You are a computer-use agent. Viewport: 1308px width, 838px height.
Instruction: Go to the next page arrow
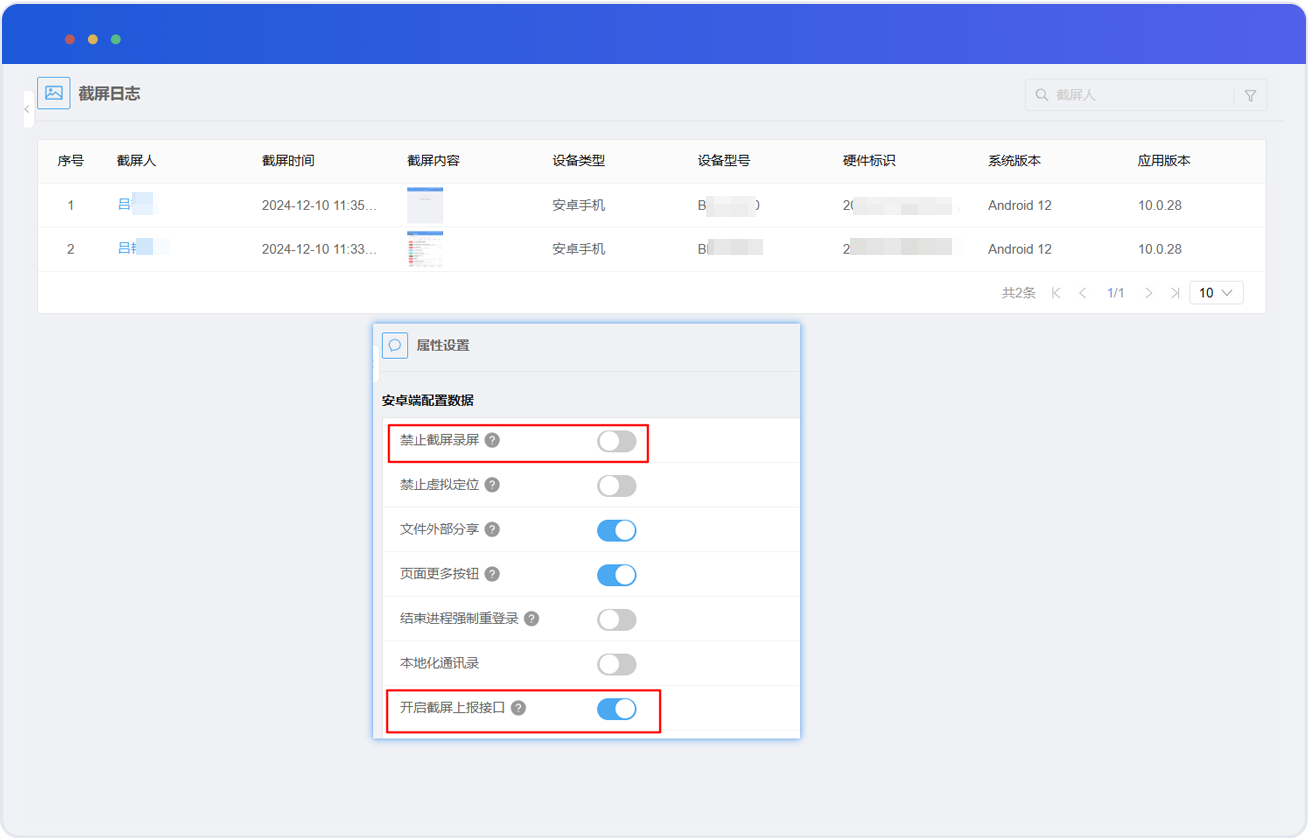pos(1148,293)
